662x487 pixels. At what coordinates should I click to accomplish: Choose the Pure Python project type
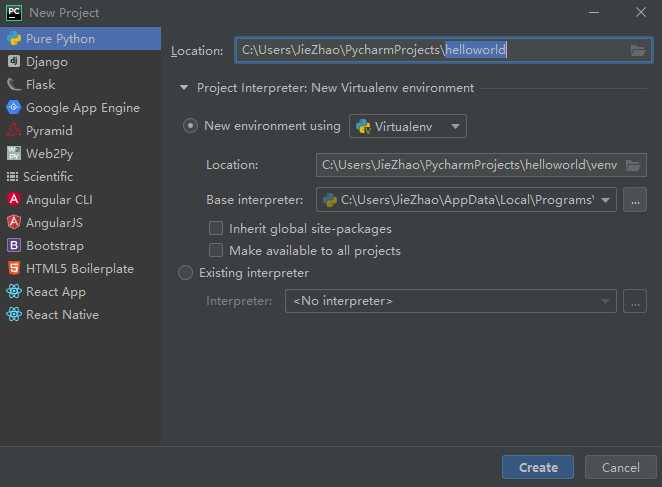point(80,39)
